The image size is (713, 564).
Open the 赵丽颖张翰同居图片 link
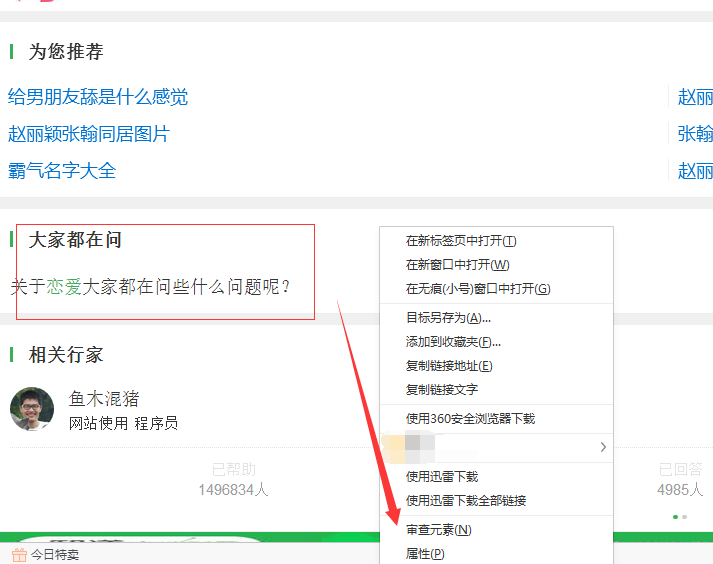pos(89,134)
